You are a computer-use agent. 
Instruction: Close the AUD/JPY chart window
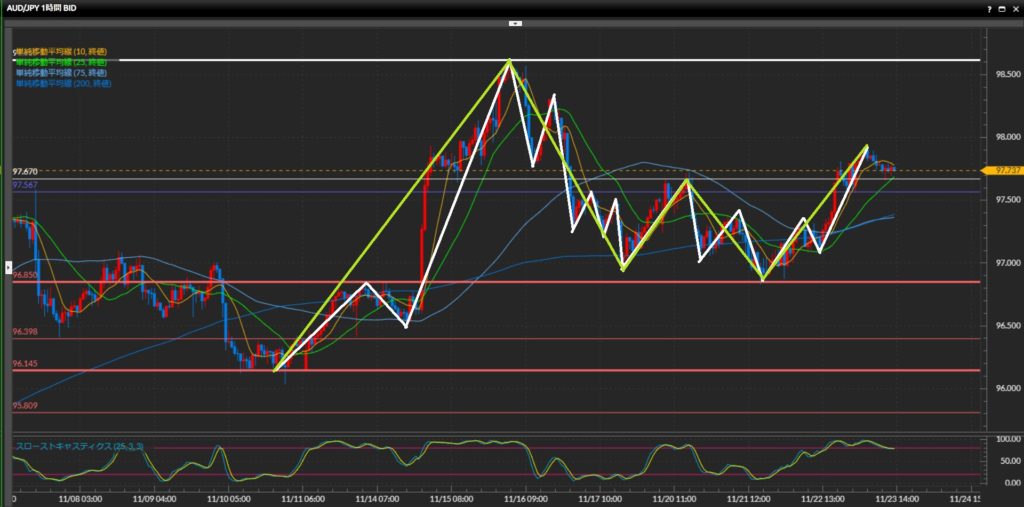click(x=1015, y=7)
